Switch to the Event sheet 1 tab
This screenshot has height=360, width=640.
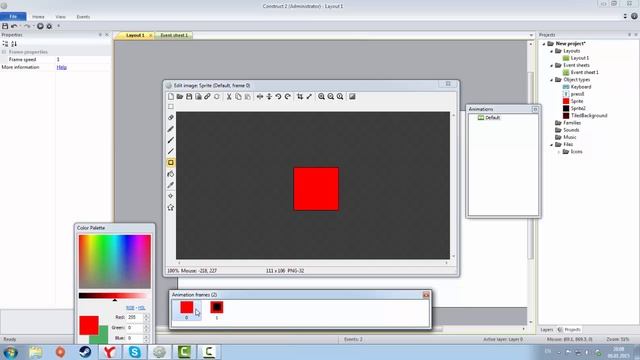(x=174, y=36)
